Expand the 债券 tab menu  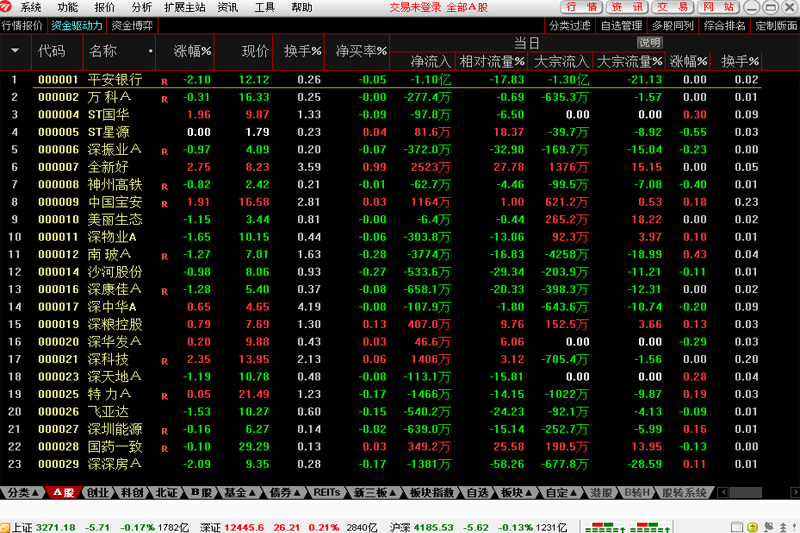(296, 493)
